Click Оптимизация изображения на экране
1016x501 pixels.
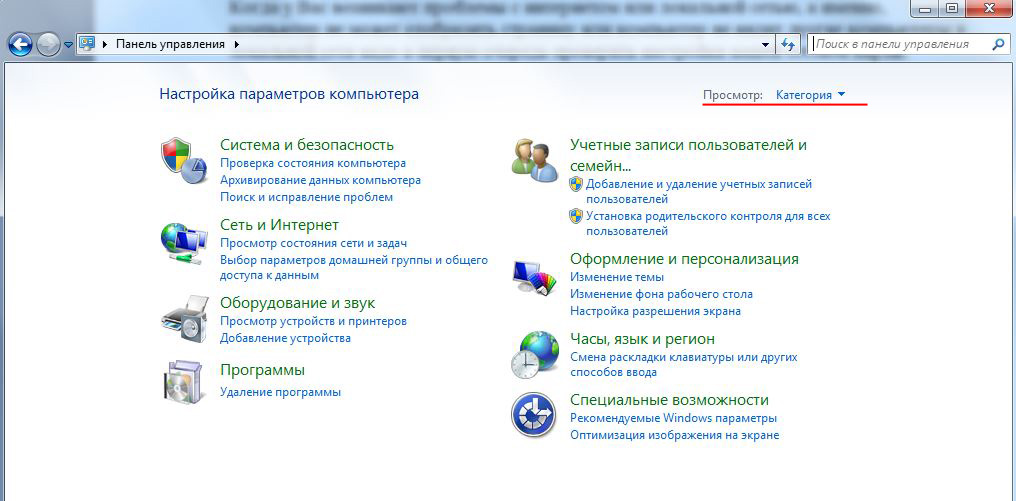(x=675, y=436)
